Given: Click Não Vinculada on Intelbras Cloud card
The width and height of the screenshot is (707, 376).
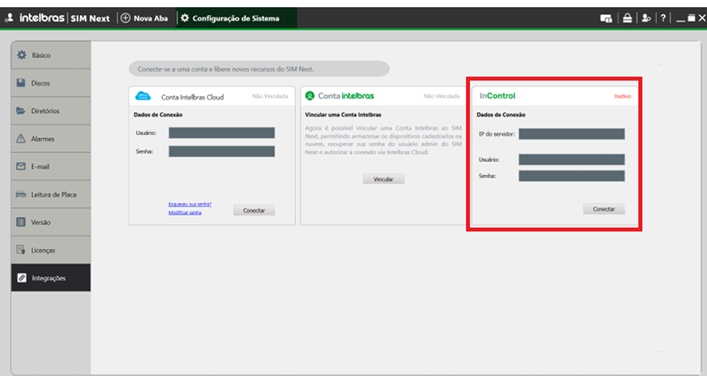Looking at the screenshot, I should [x=270, y=96].
